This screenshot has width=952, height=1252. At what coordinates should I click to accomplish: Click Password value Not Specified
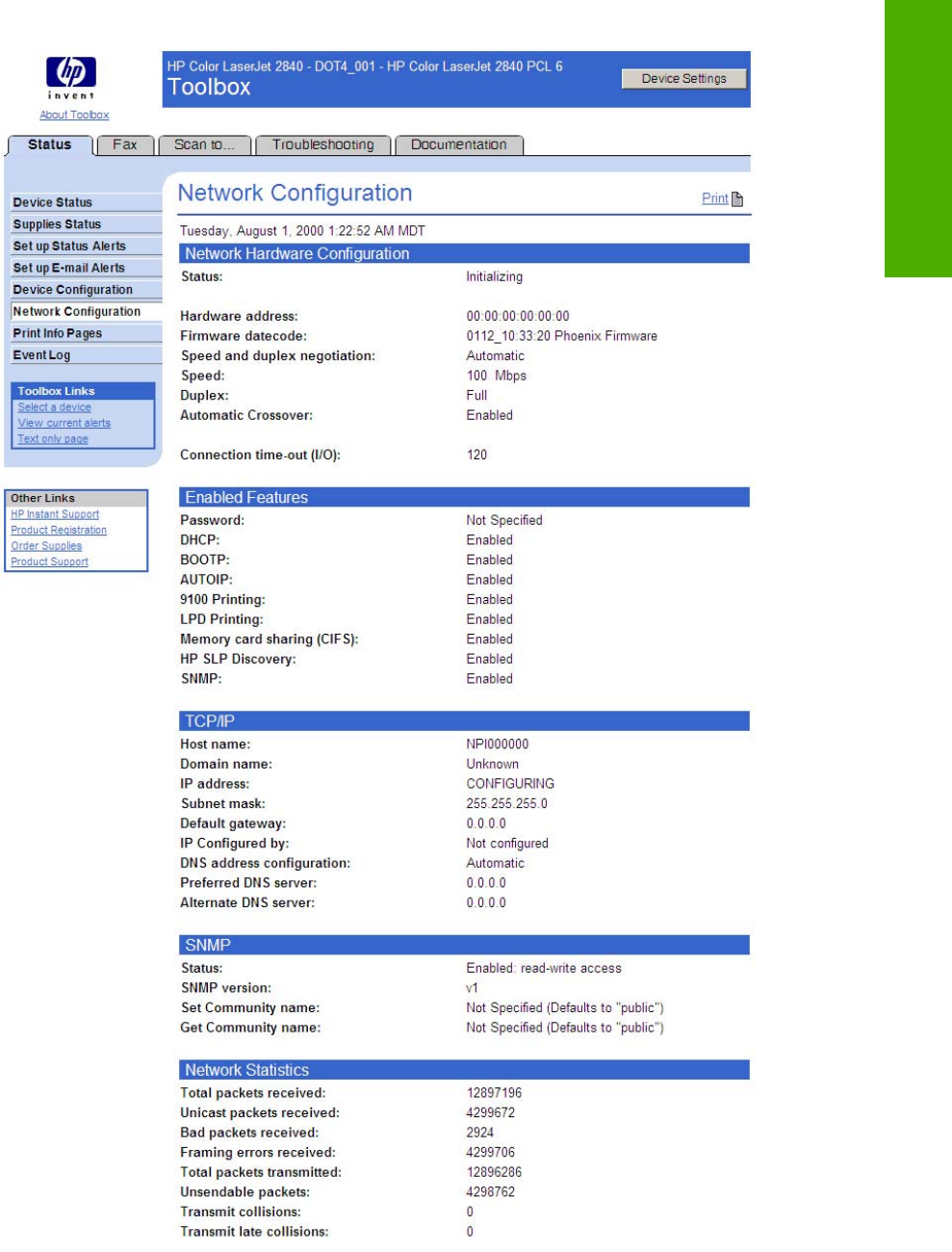click(504, 520)
